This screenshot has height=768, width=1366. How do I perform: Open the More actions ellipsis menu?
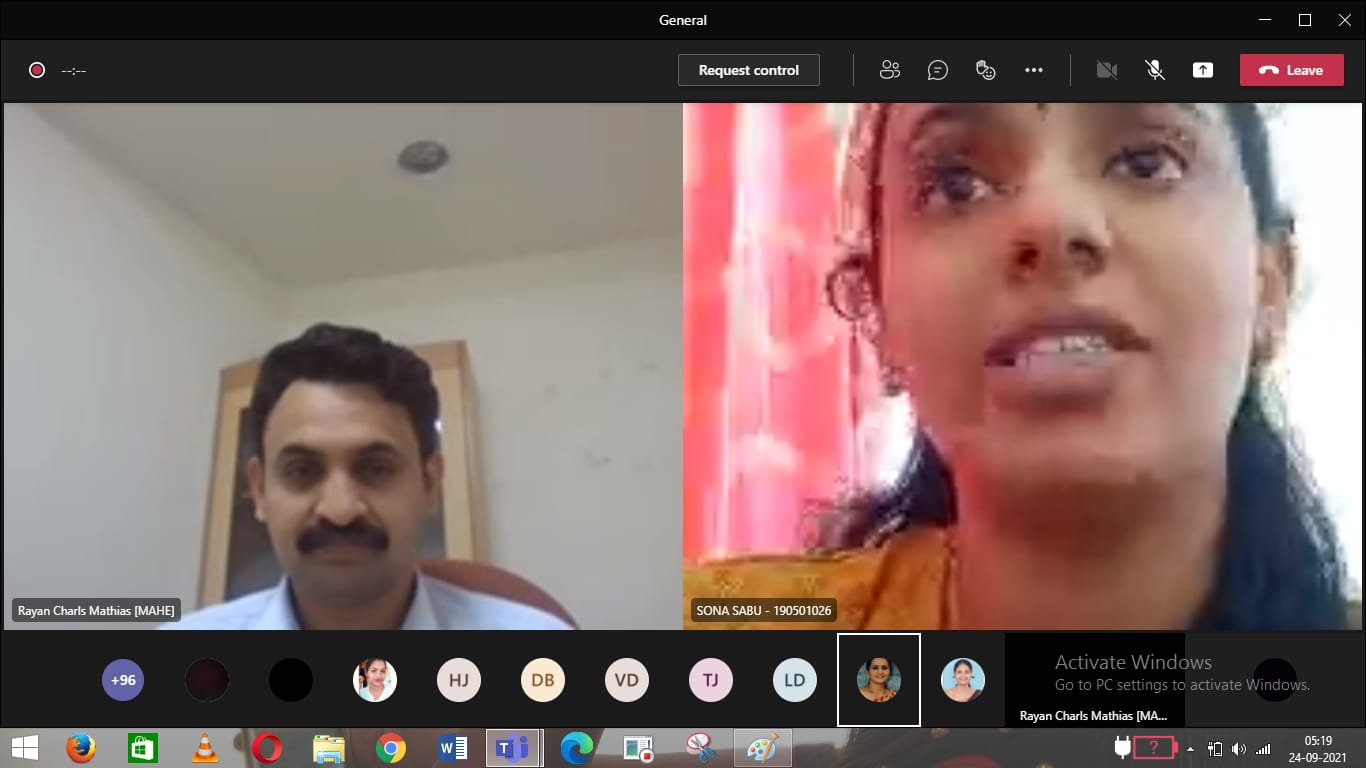1034,70
